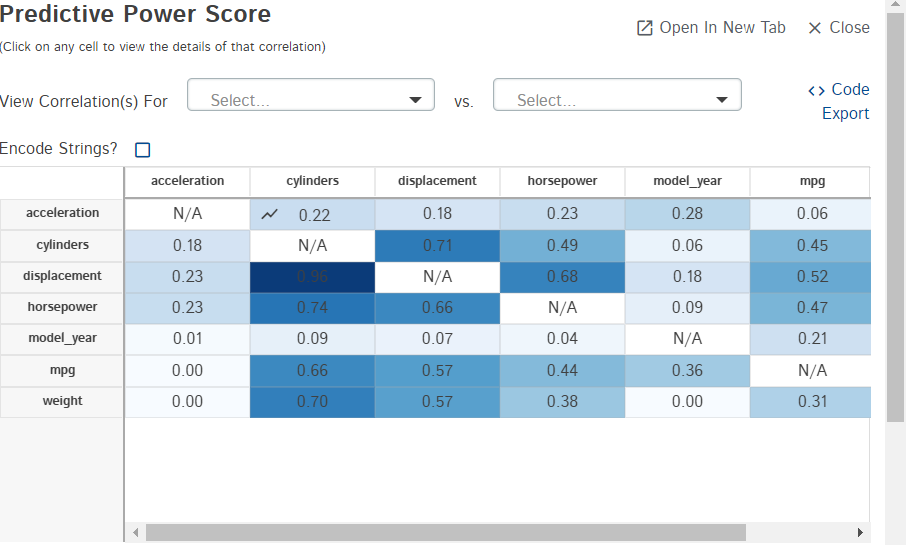Click the Open In New Tab link
The width and height of the screenshot is (907, 545).
click(x=722, y=28)
